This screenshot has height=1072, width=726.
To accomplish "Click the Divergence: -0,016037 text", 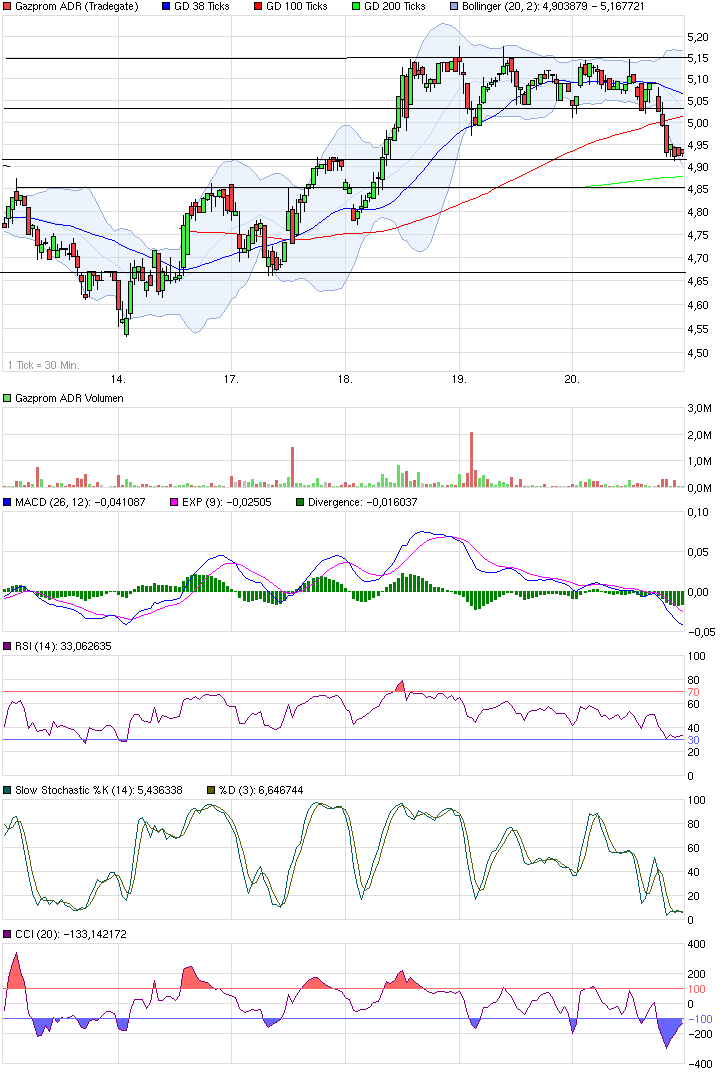I will click(362, 502).
